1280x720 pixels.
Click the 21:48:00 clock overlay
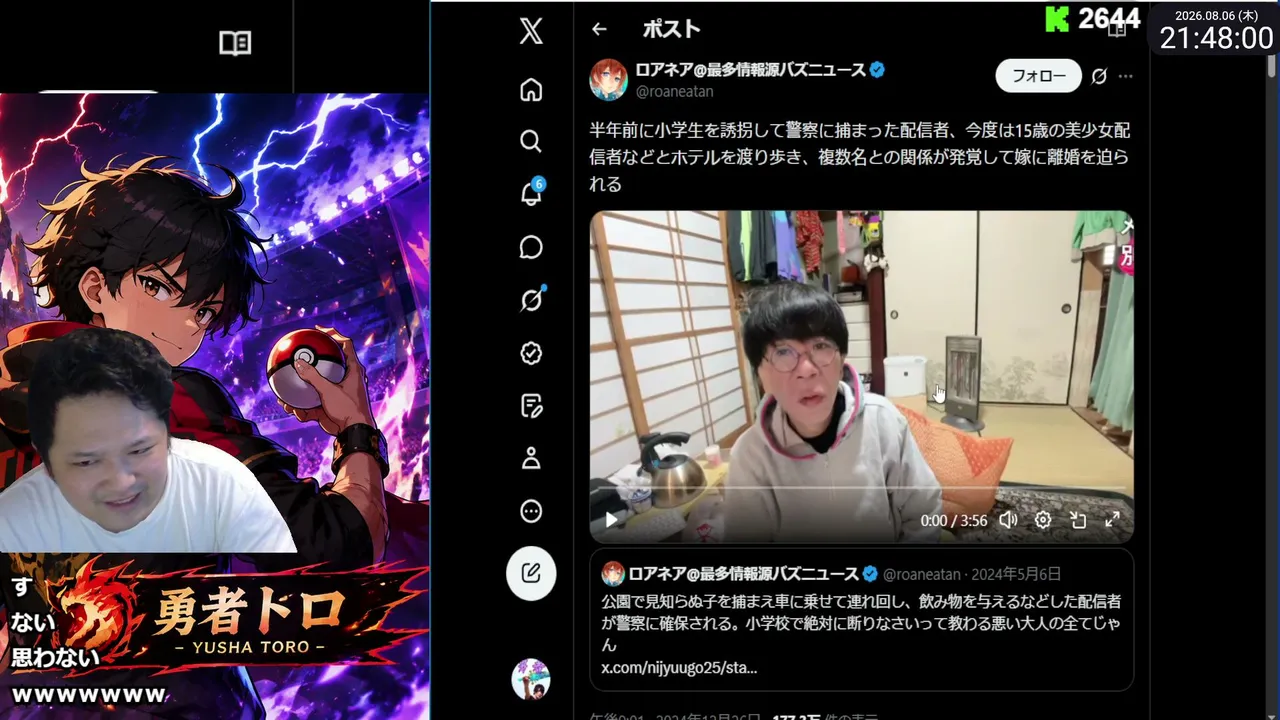coord(1216,38)
